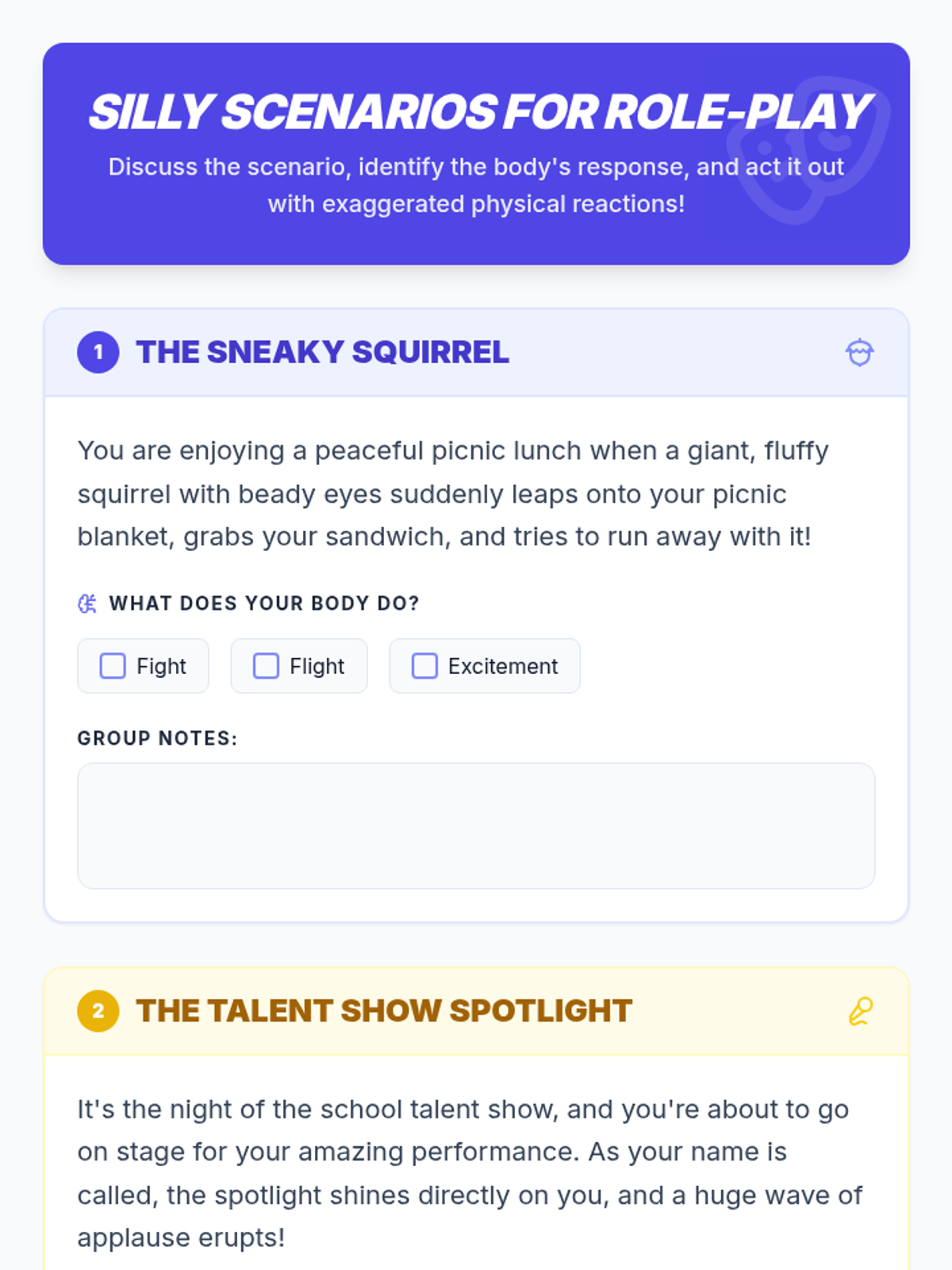Click the word Excitement option label
The width and height of the screenshot is (952, 1270).
503,666
